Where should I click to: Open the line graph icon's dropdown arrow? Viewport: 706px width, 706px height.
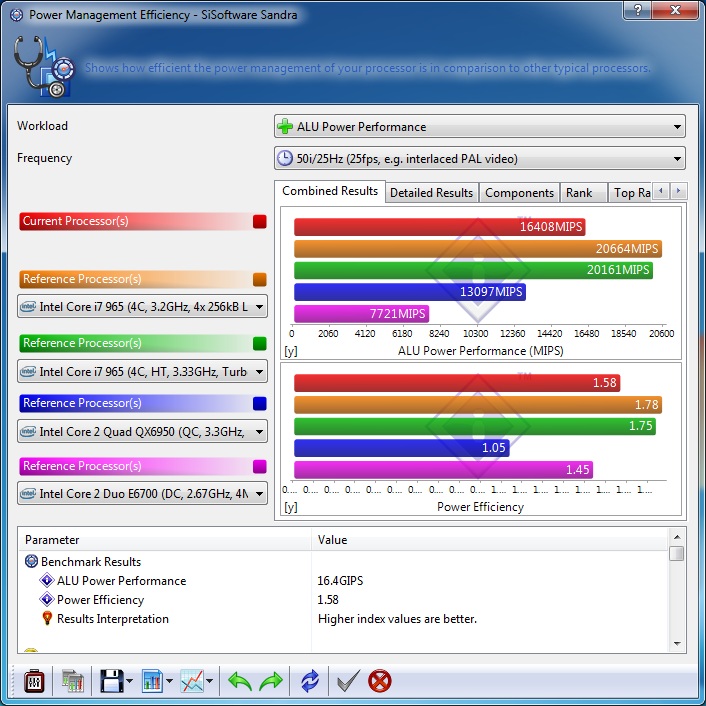point(210,681)
